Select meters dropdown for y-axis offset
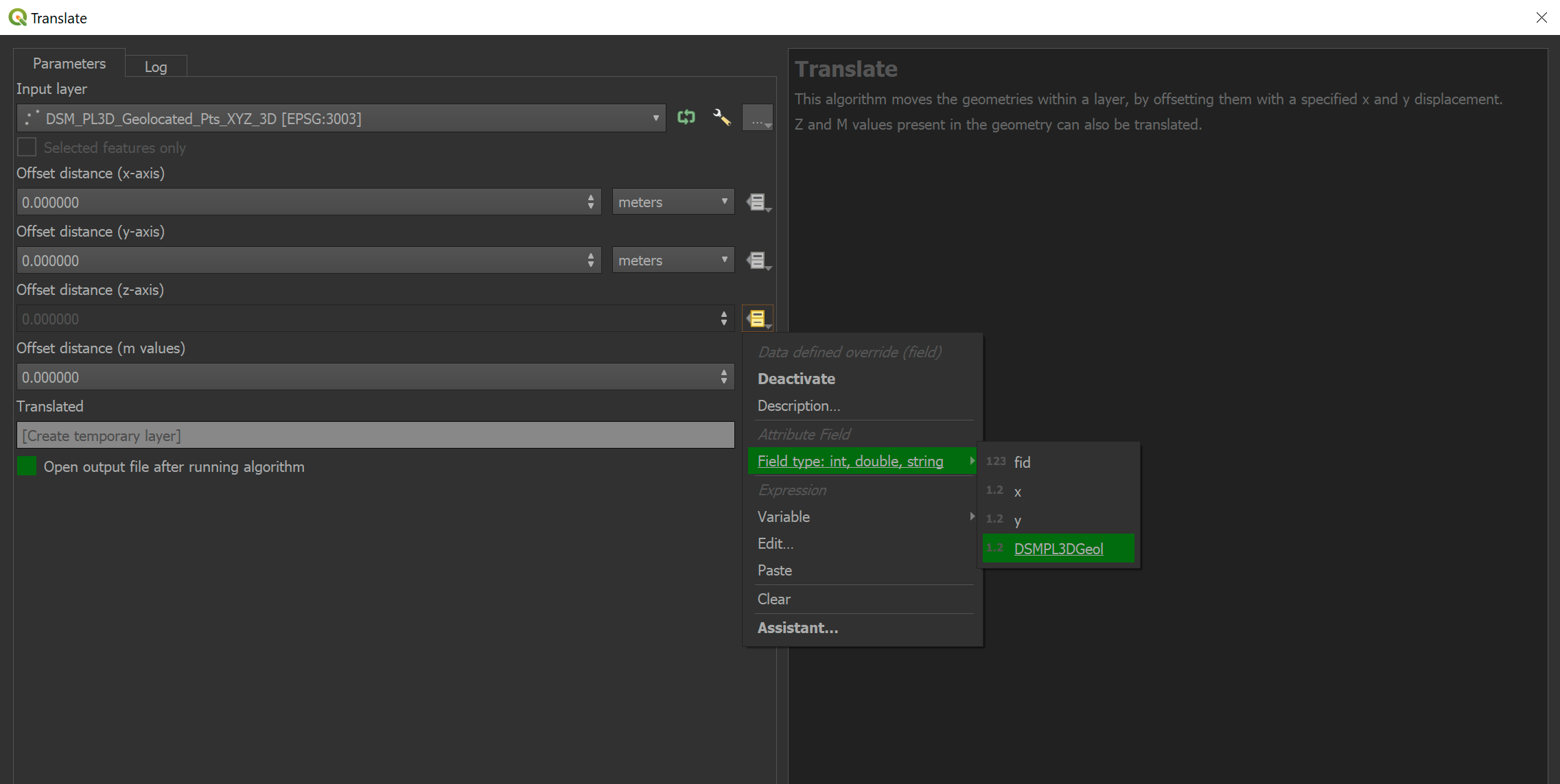This screenshot has height=784, width=1560. (672, 260)
